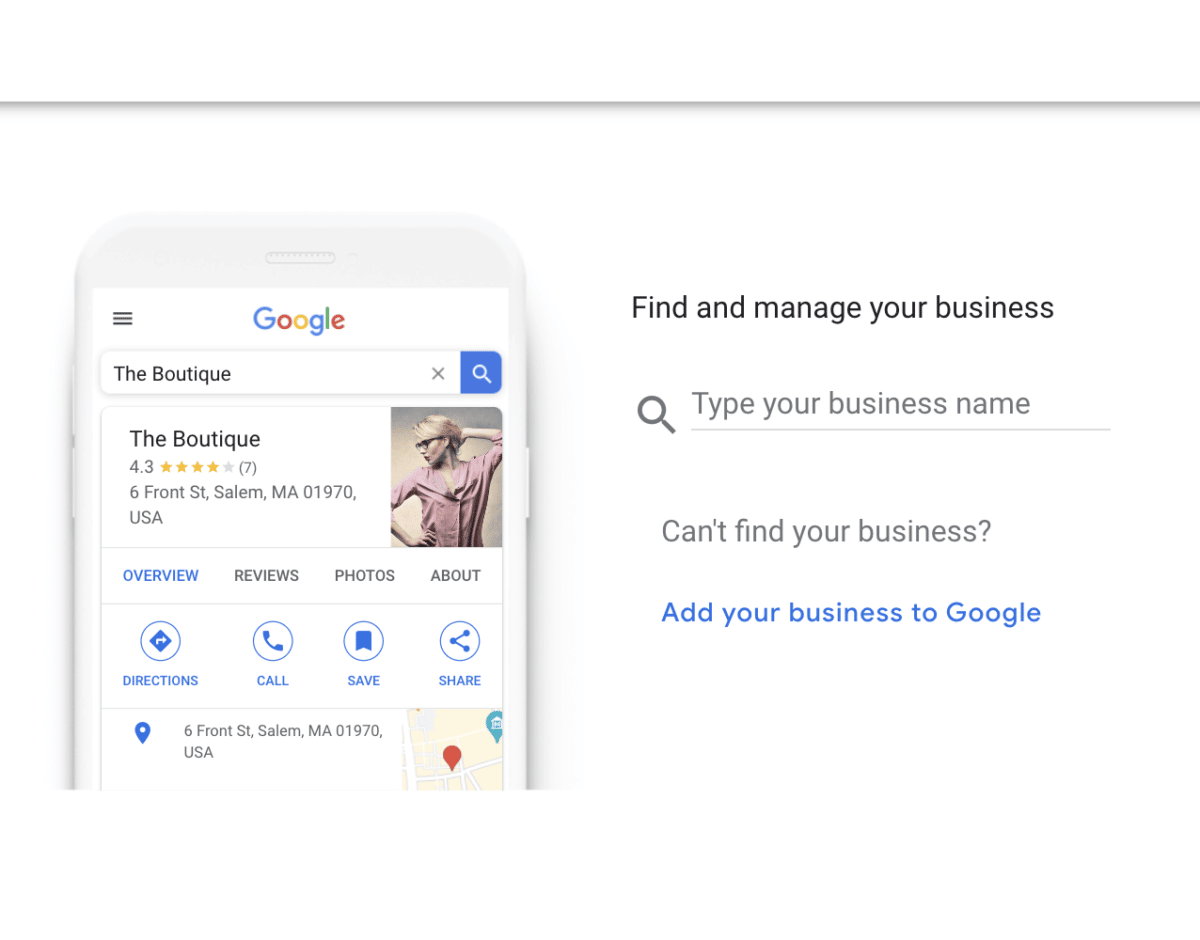Click the Google logo in the phone
Viewport: 1200px width, 940px height.
point(299,320)
